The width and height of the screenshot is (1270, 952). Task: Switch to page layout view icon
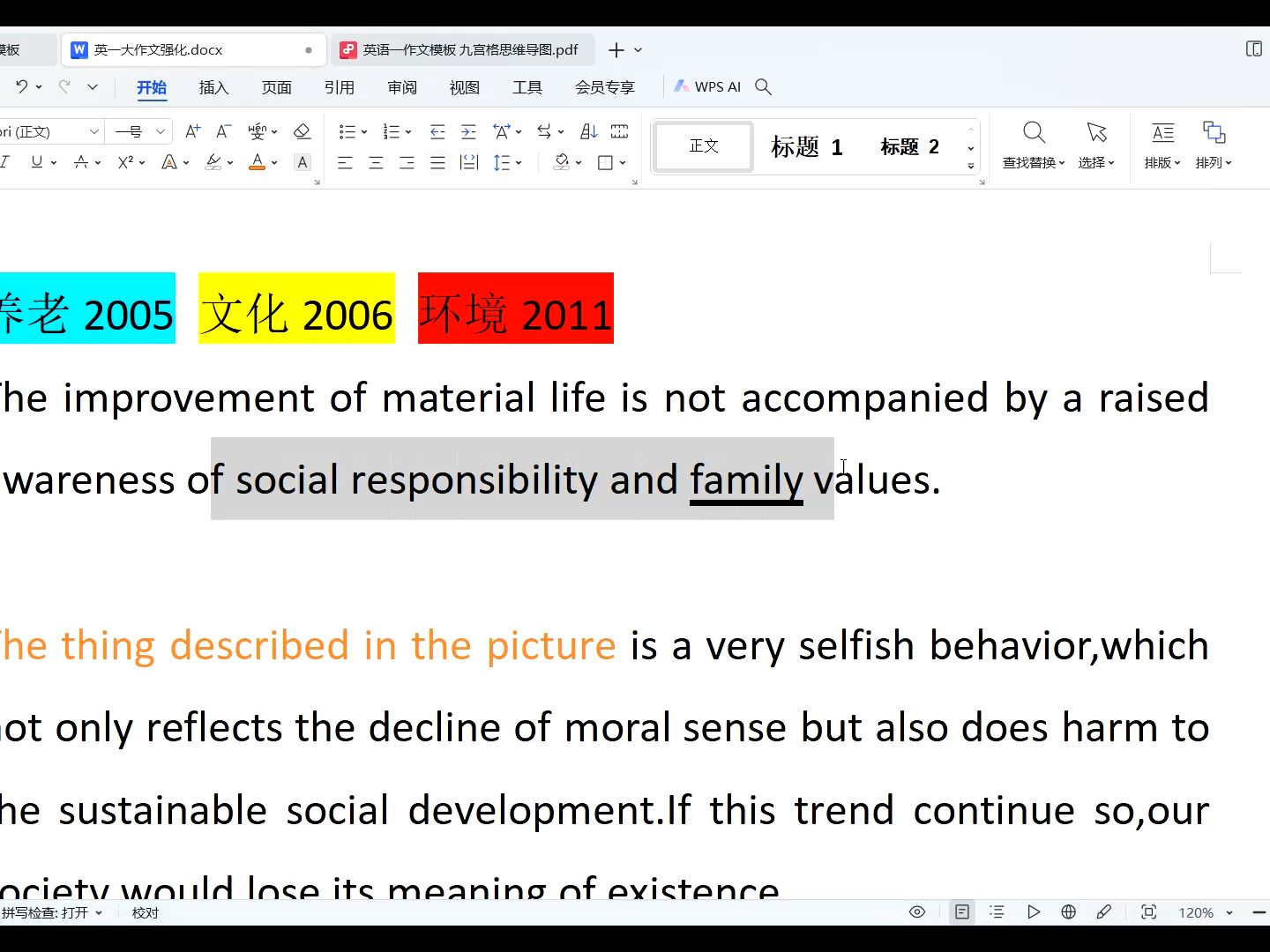tap(962, 912)
